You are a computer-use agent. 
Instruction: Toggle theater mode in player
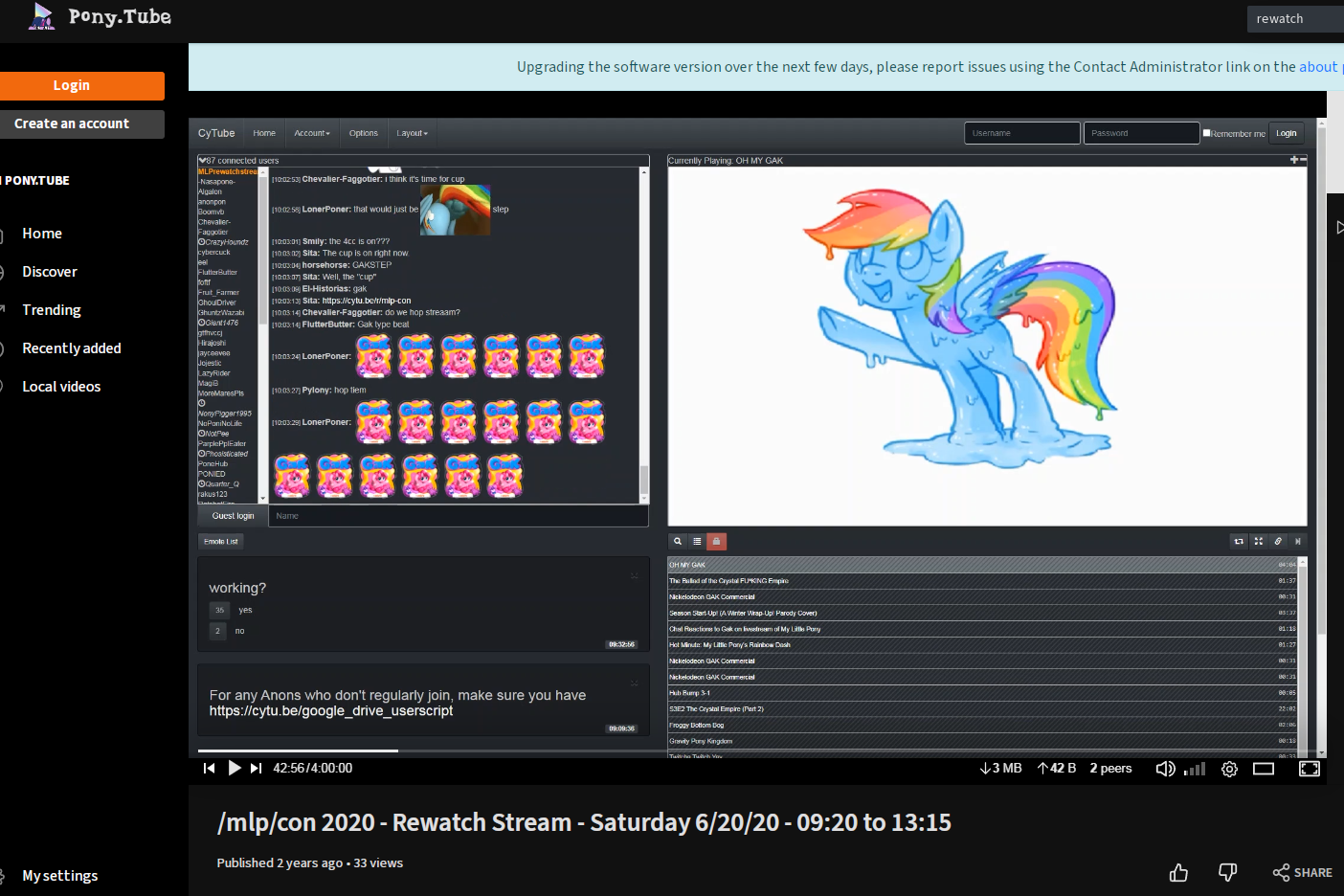[x=1264, y=769]
